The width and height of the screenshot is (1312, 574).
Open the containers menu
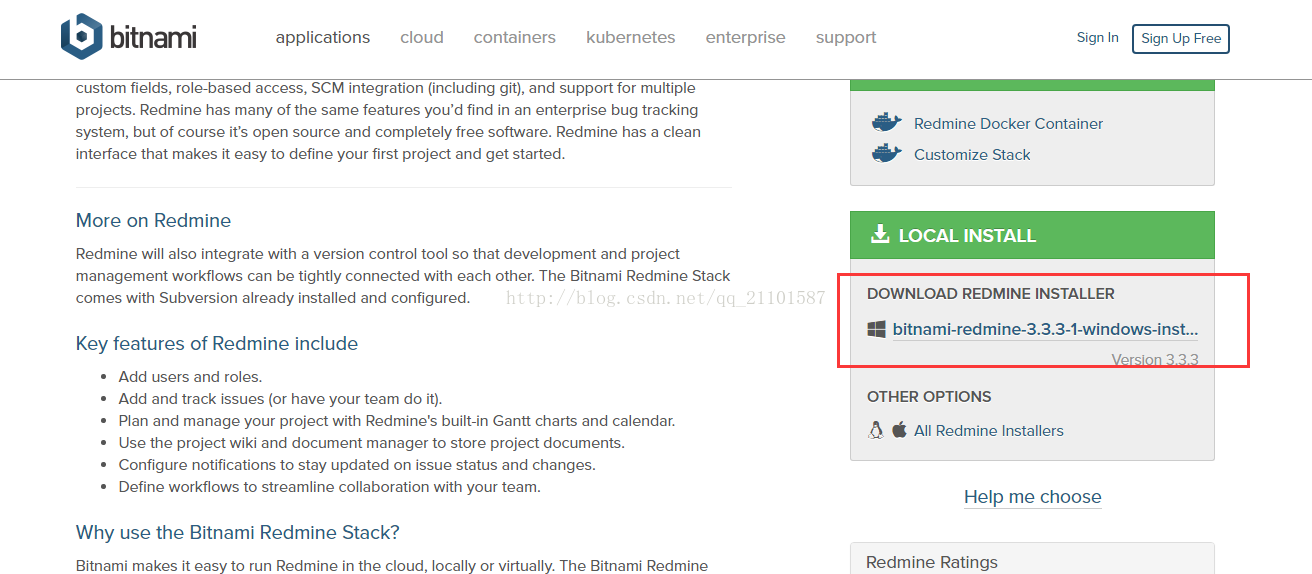coord(515,37)
